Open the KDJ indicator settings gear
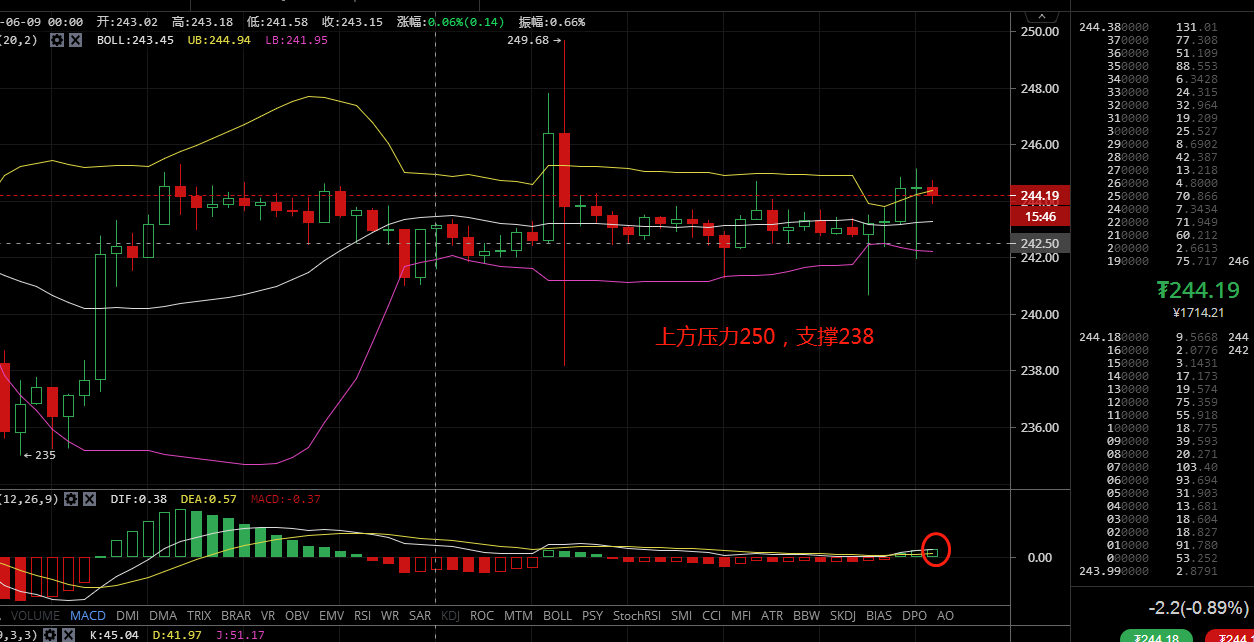 51,633
